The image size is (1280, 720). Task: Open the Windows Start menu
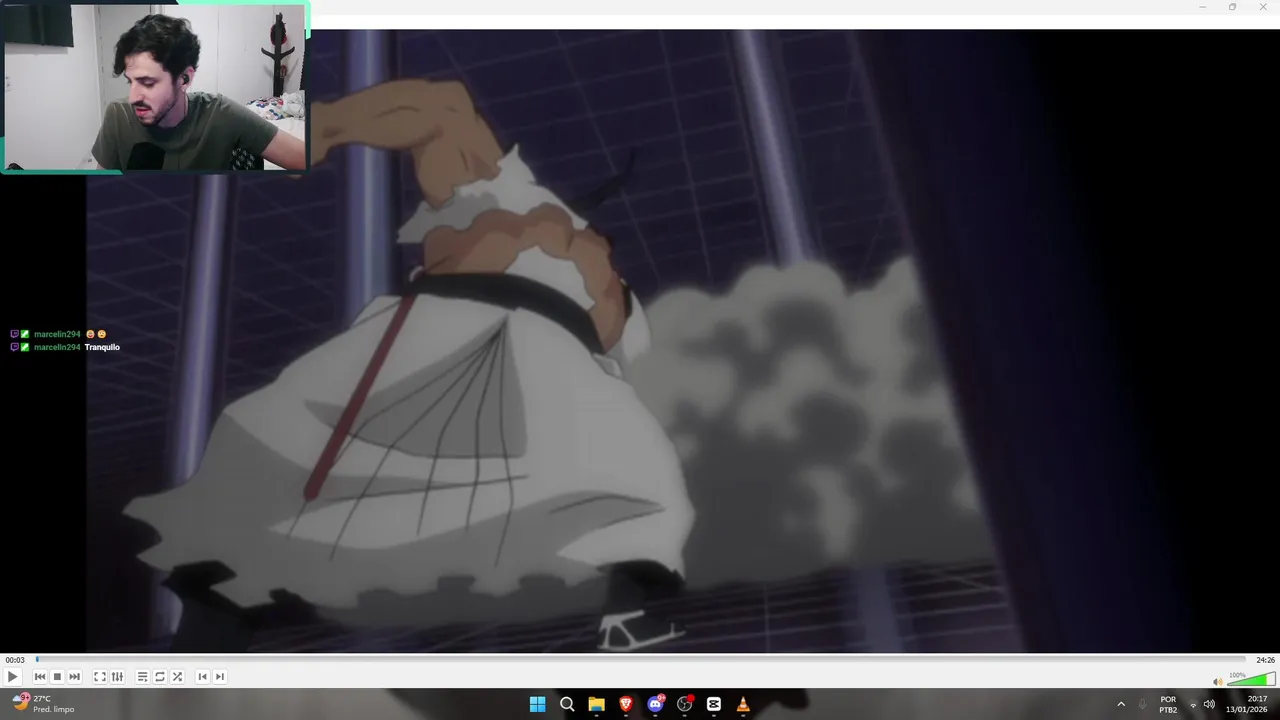(537, 704)
